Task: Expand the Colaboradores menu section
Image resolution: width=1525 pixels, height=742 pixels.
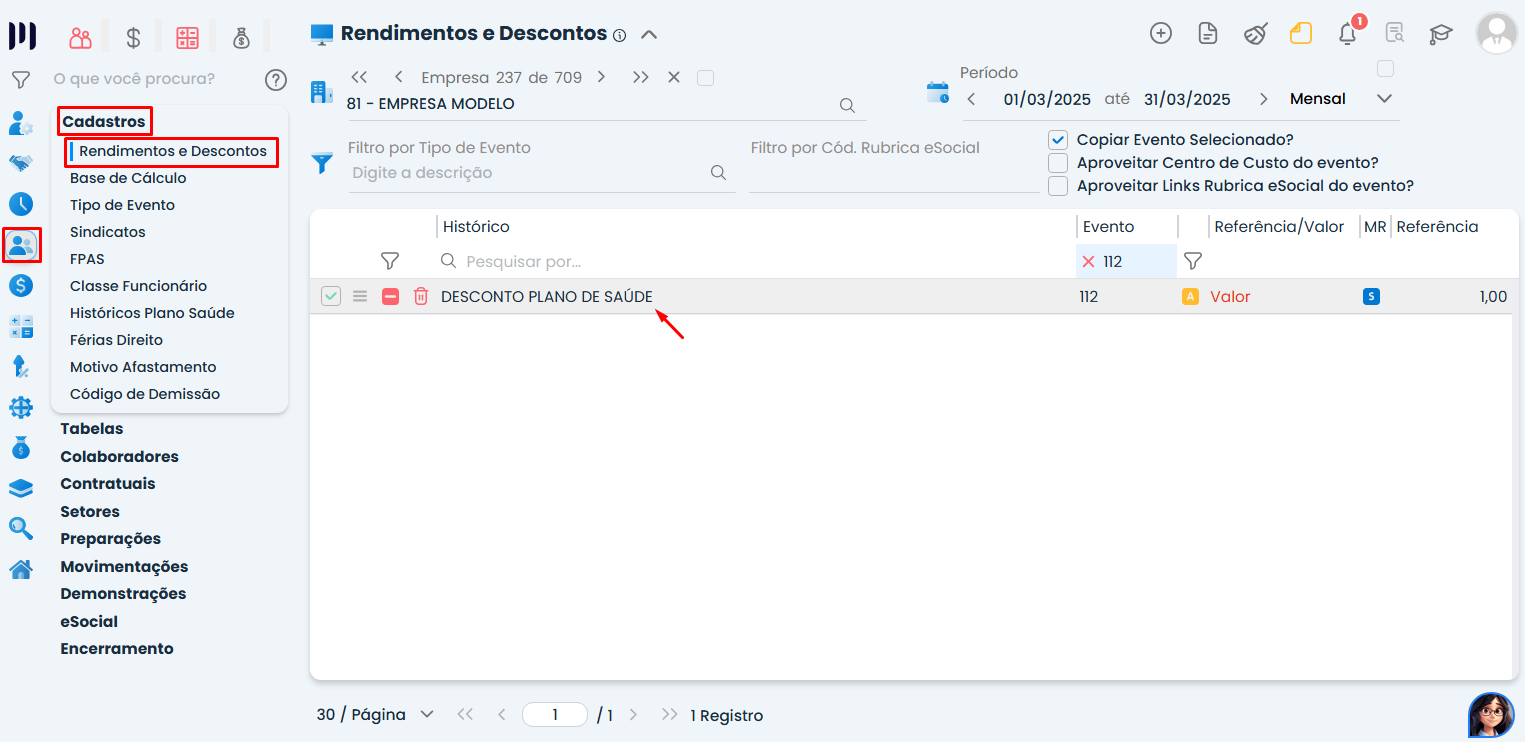Action: point(119,457)
